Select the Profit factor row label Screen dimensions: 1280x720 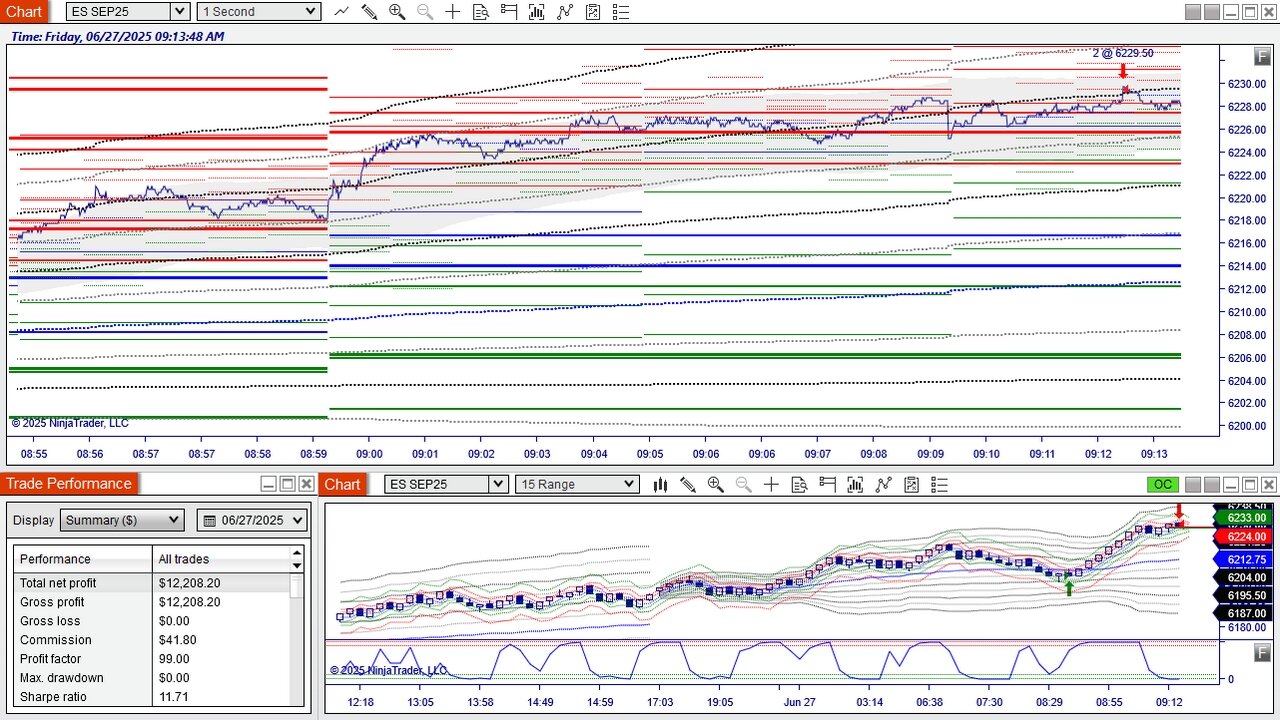point(51,659)
